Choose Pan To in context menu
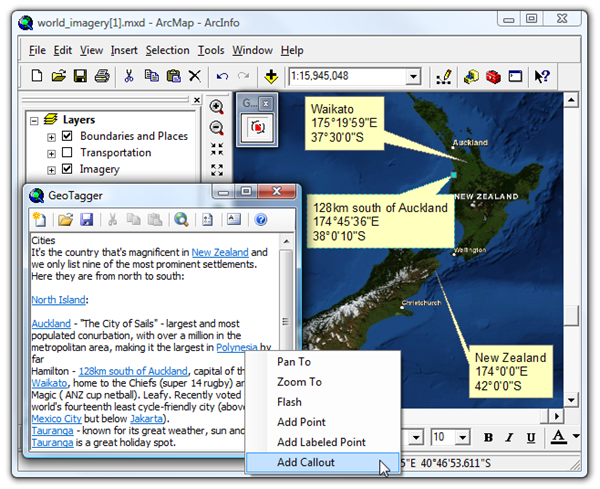600x489 pixels. pyautogui.click(x=322, y=362)
